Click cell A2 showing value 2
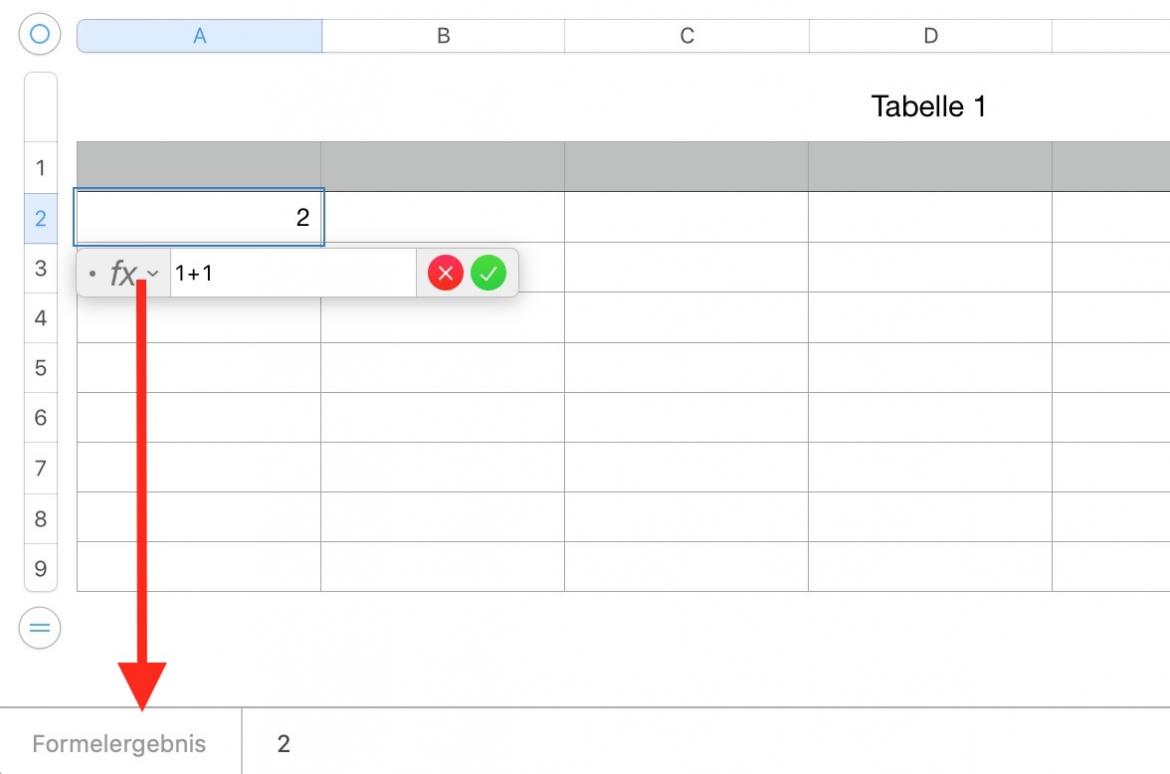 pyautogui.click(x=199, y=217)
